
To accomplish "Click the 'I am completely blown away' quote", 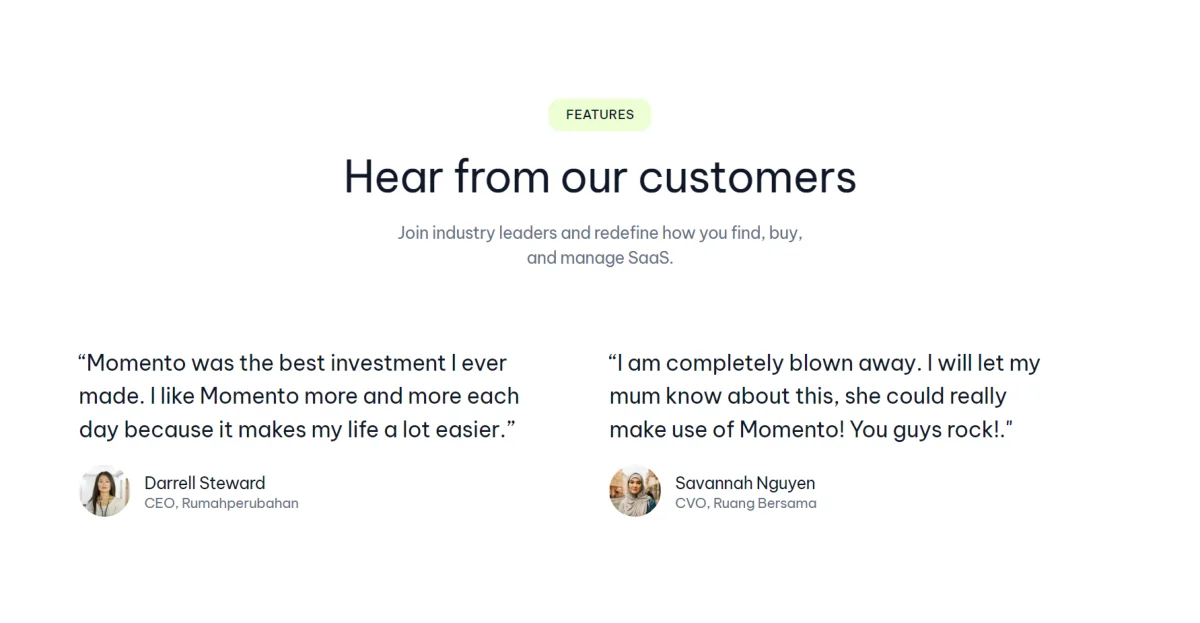I will pyautogui.click(x=825, y=396).
